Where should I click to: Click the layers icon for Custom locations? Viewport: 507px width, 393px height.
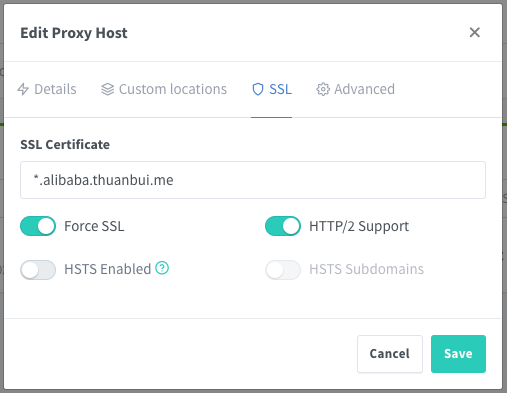click(108, 89)
